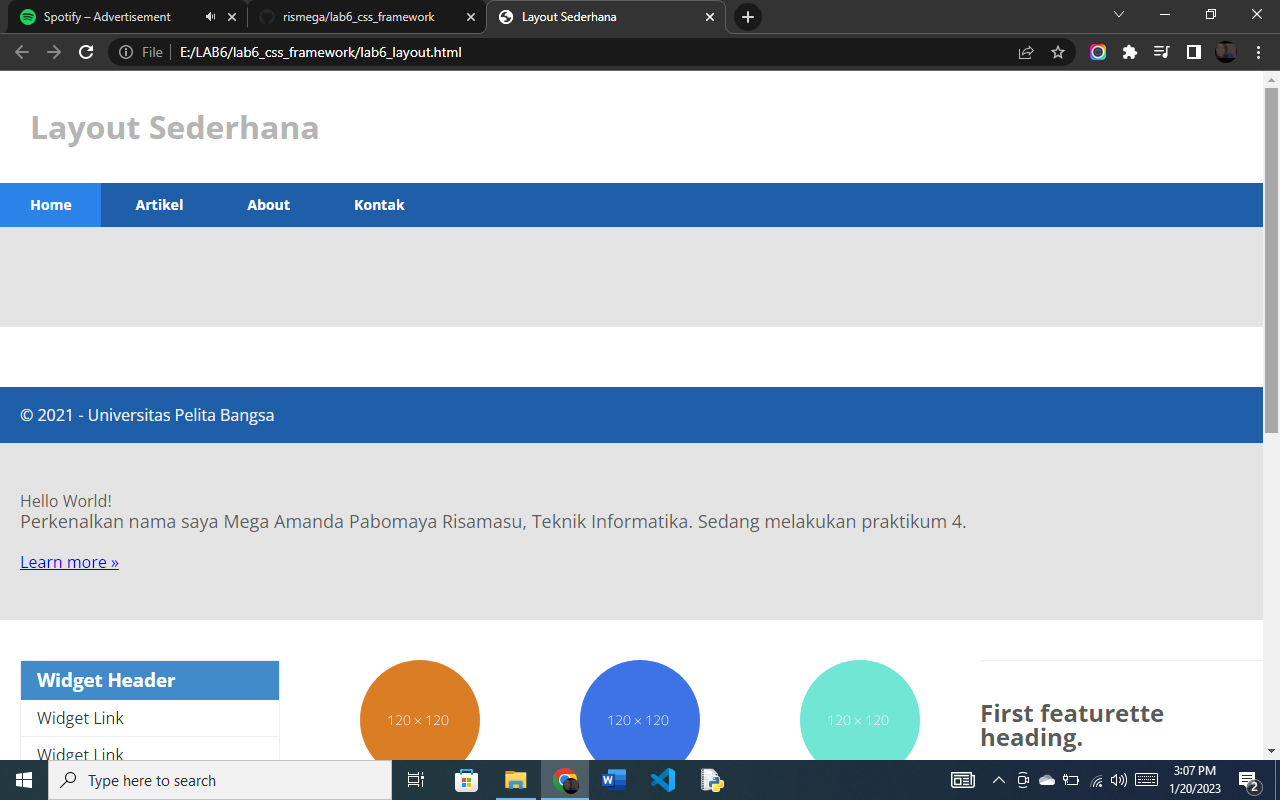Click the first Widget Link

(80, 718)
